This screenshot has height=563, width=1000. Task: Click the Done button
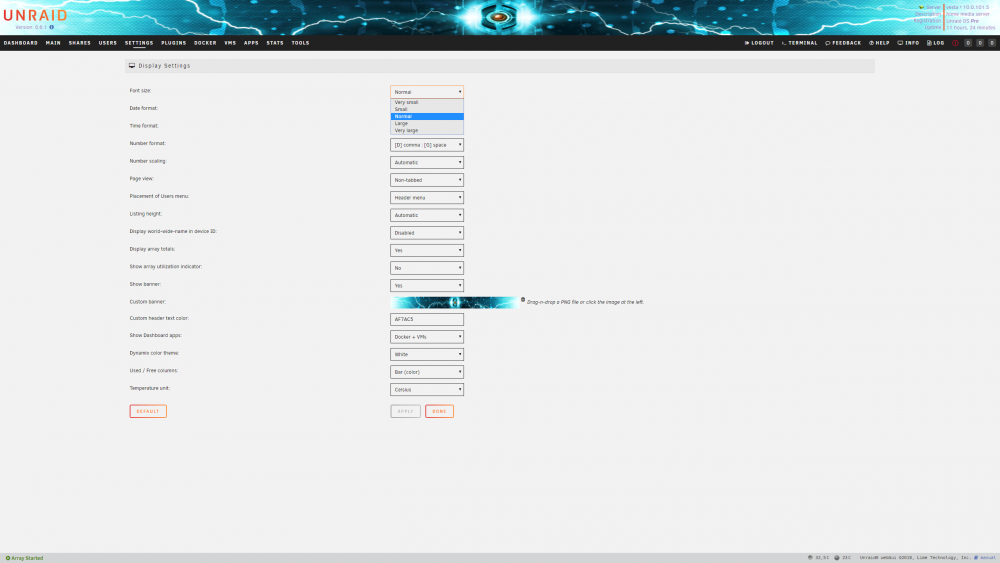(x=439, y=411)
